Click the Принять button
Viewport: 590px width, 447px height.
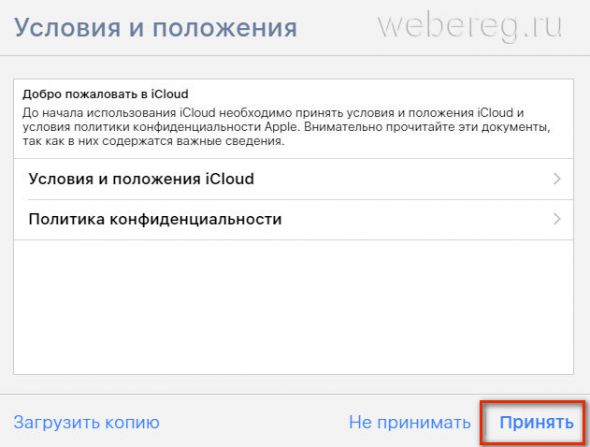tap(536, 422)
